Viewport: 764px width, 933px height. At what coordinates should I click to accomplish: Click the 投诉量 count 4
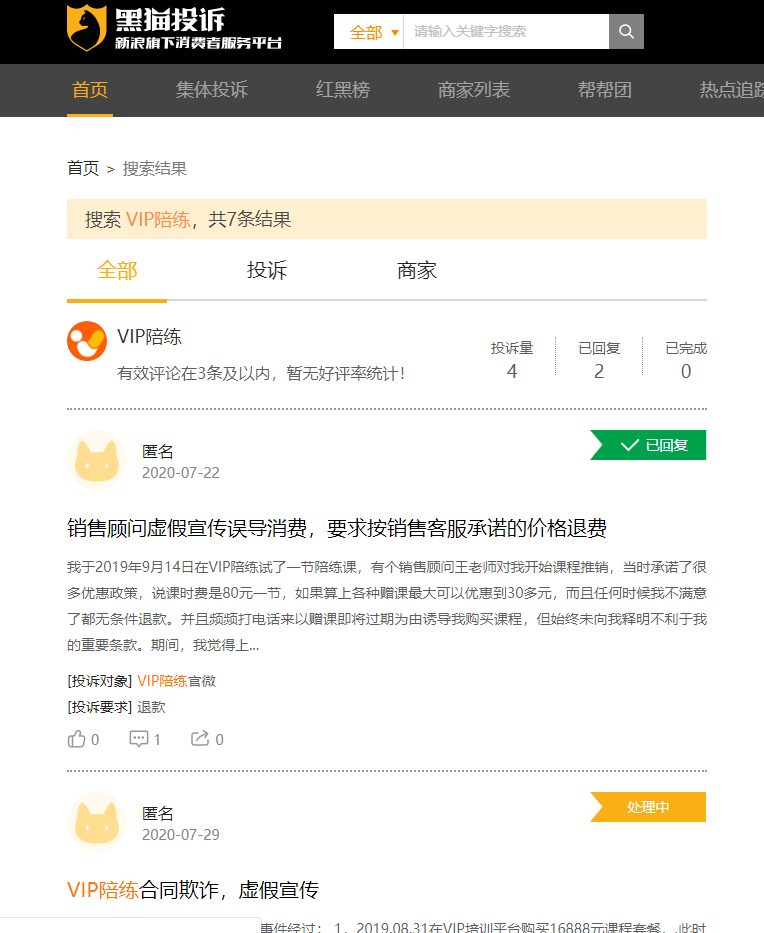[x=512, y=371]
